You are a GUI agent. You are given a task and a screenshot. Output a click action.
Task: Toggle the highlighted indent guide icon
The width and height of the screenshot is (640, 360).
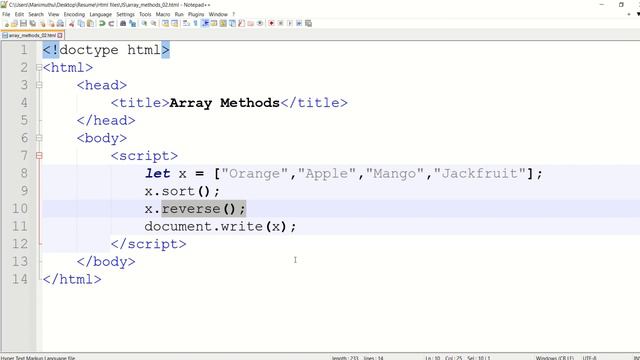click(204, 23)
